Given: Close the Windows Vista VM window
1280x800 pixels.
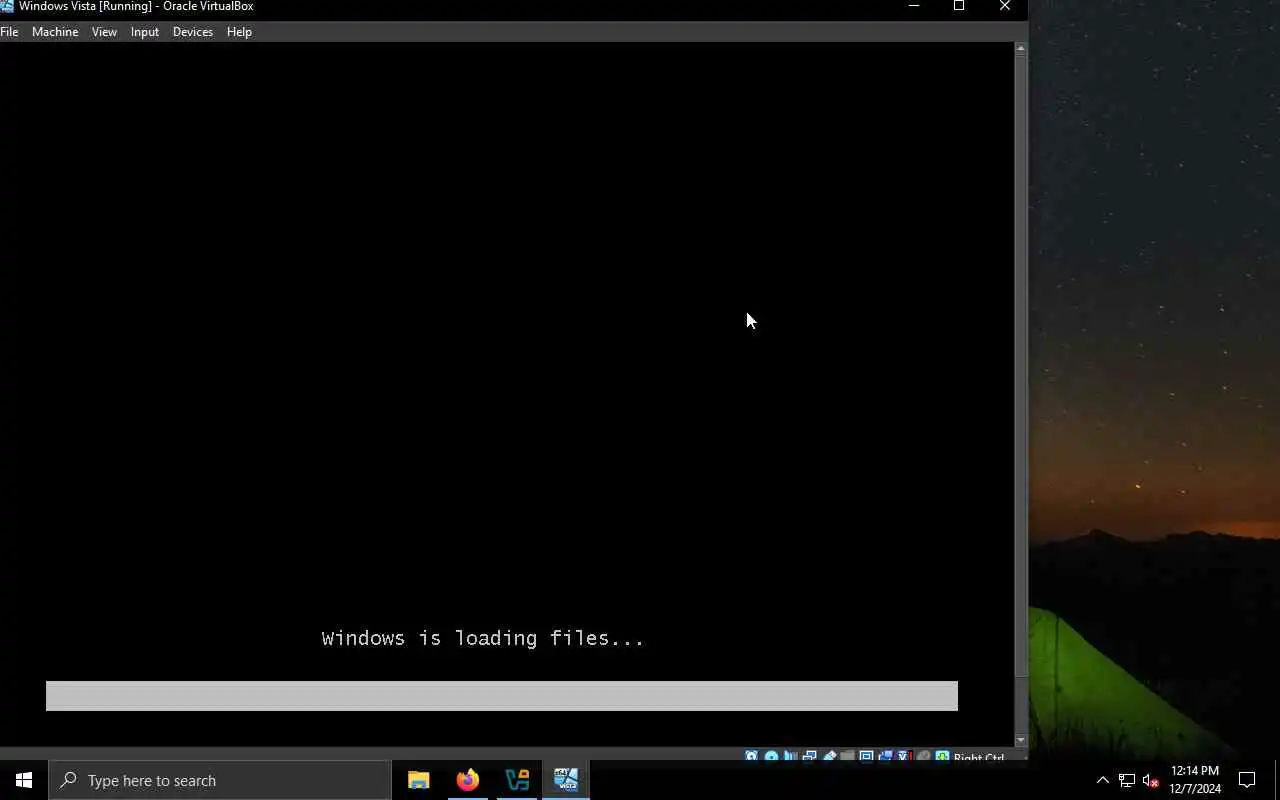Looking at the screenshot, I should coord(1005,6).
